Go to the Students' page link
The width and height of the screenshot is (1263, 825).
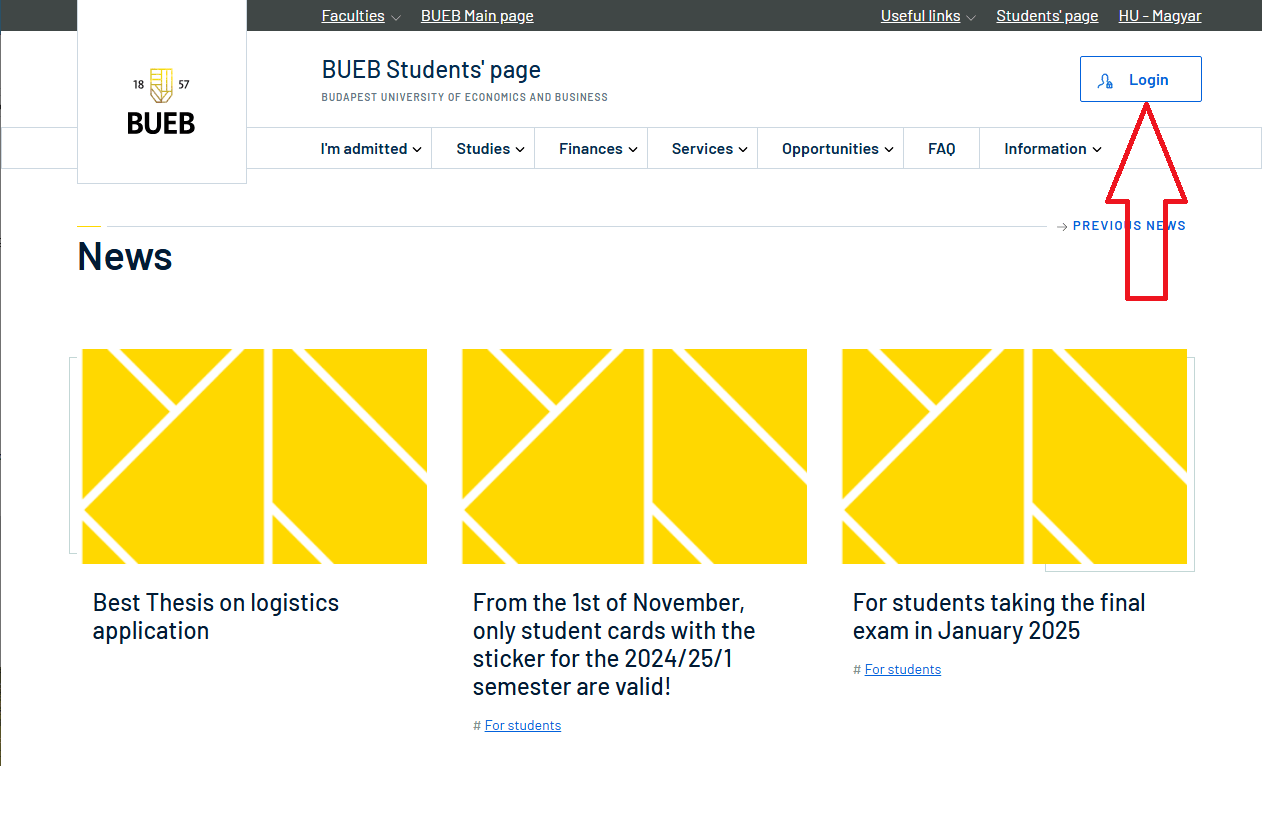1047,16
